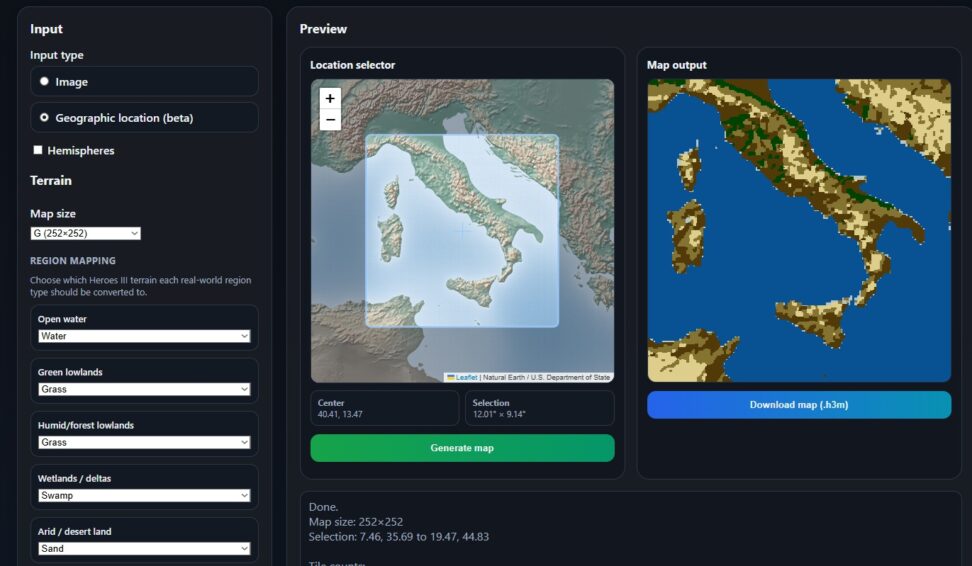Screen dimensions: 972x566
Task: Open the Green lowlands terrain dropdown
Action: 144,389
